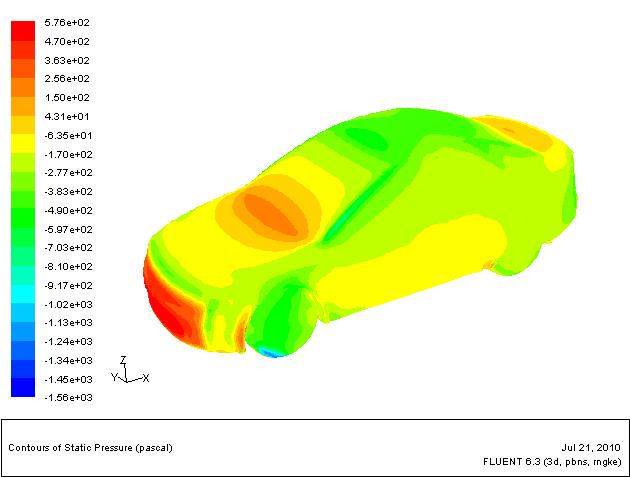Click the Contours of Static Pressure caption
The height and width of the screenshot is (477, 630).
(90, 448)
